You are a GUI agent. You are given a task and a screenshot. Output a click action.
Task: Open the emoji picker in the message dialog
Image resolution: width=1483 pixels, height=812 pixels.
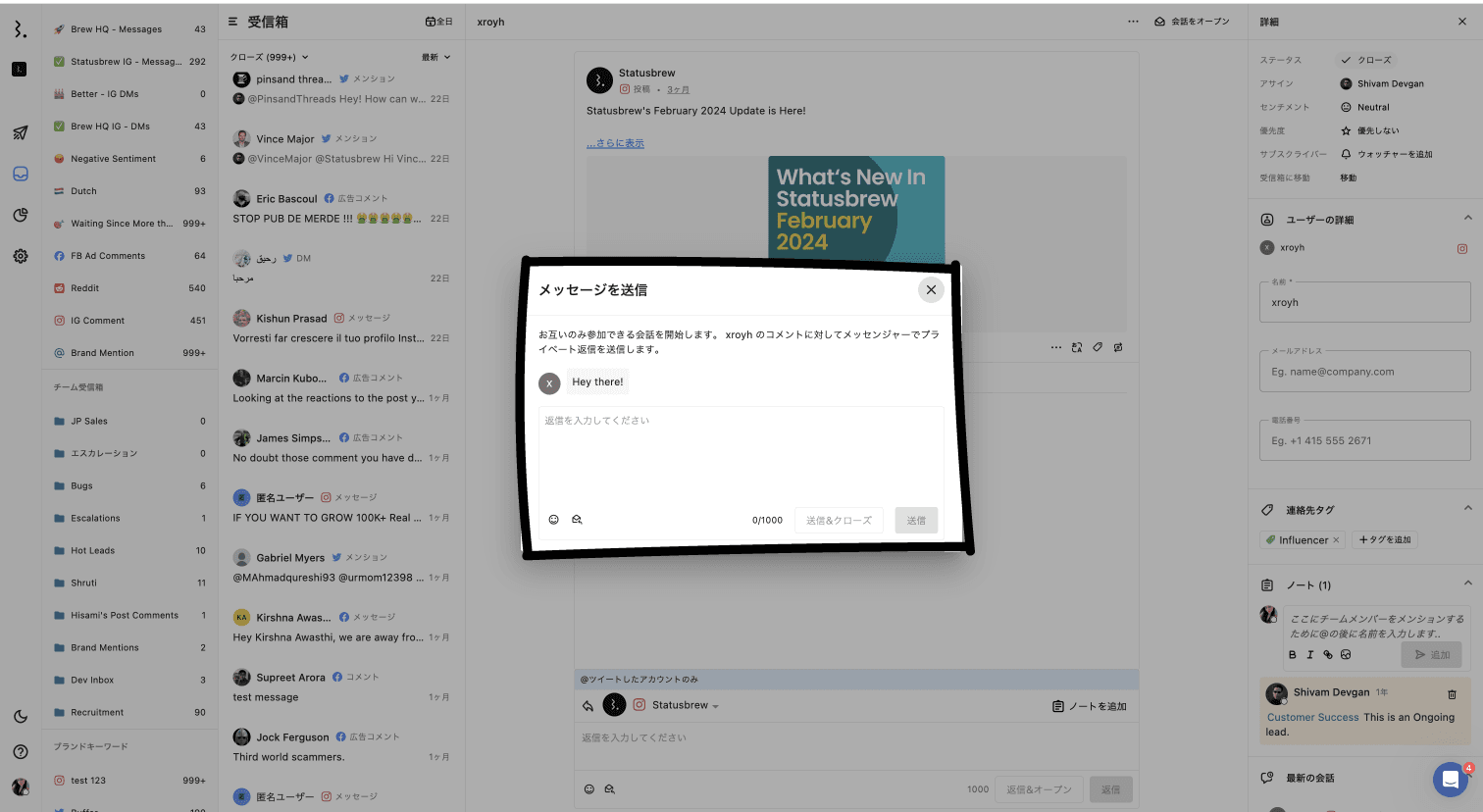coord(553,520)
